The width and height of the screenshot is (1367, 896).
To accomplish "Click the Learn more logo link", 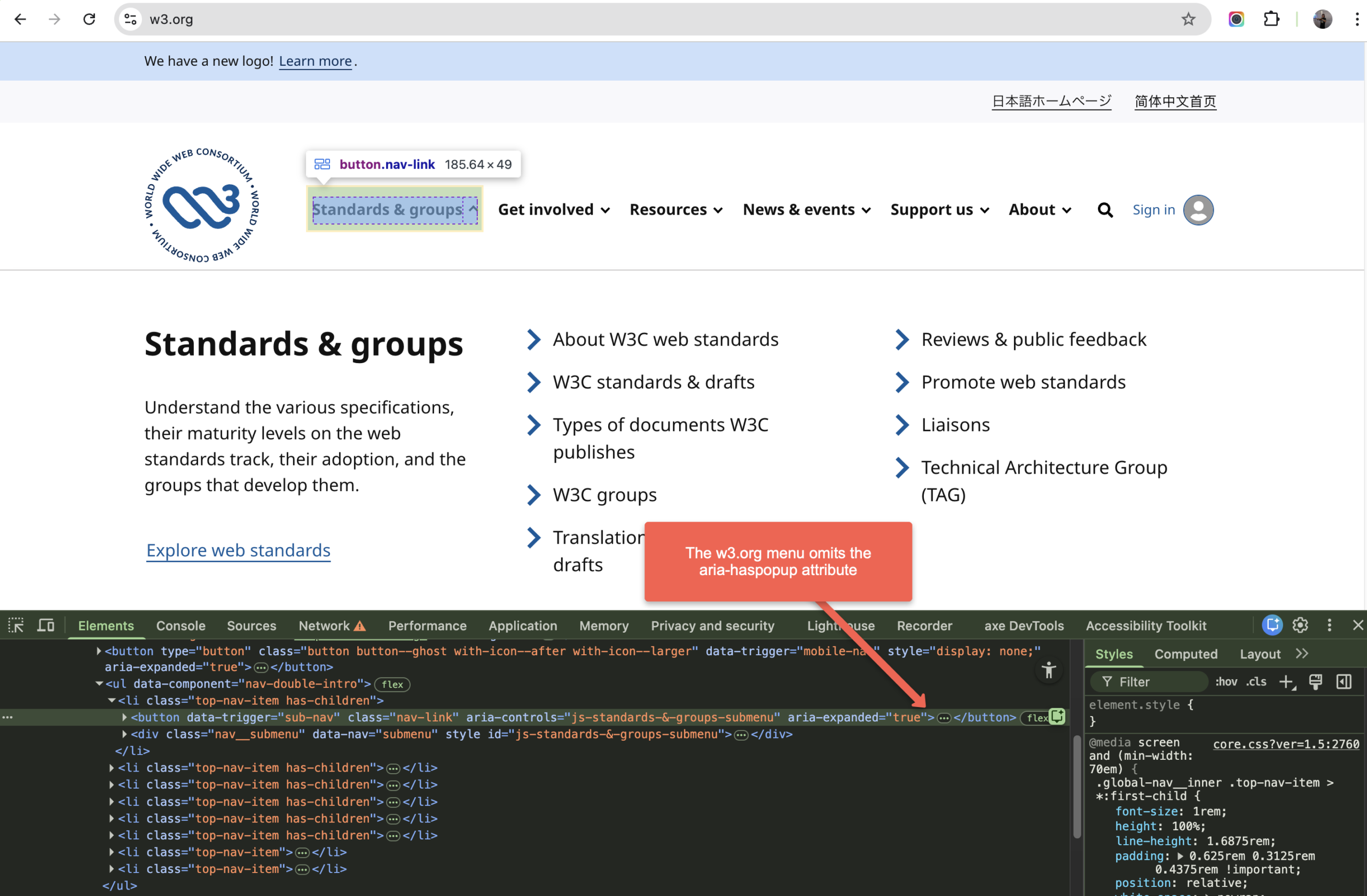I will [315, 61].
